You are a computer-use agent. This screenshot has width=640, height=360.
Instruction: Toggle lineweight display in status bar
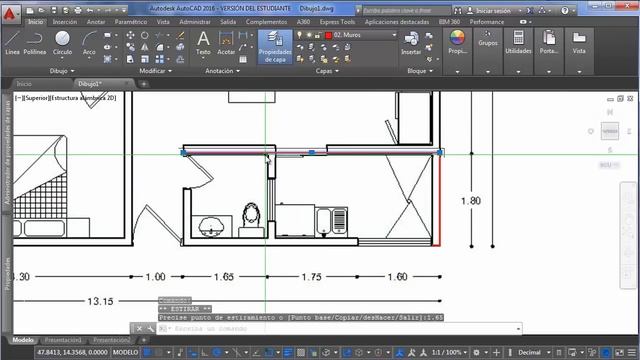click(288, 352)
